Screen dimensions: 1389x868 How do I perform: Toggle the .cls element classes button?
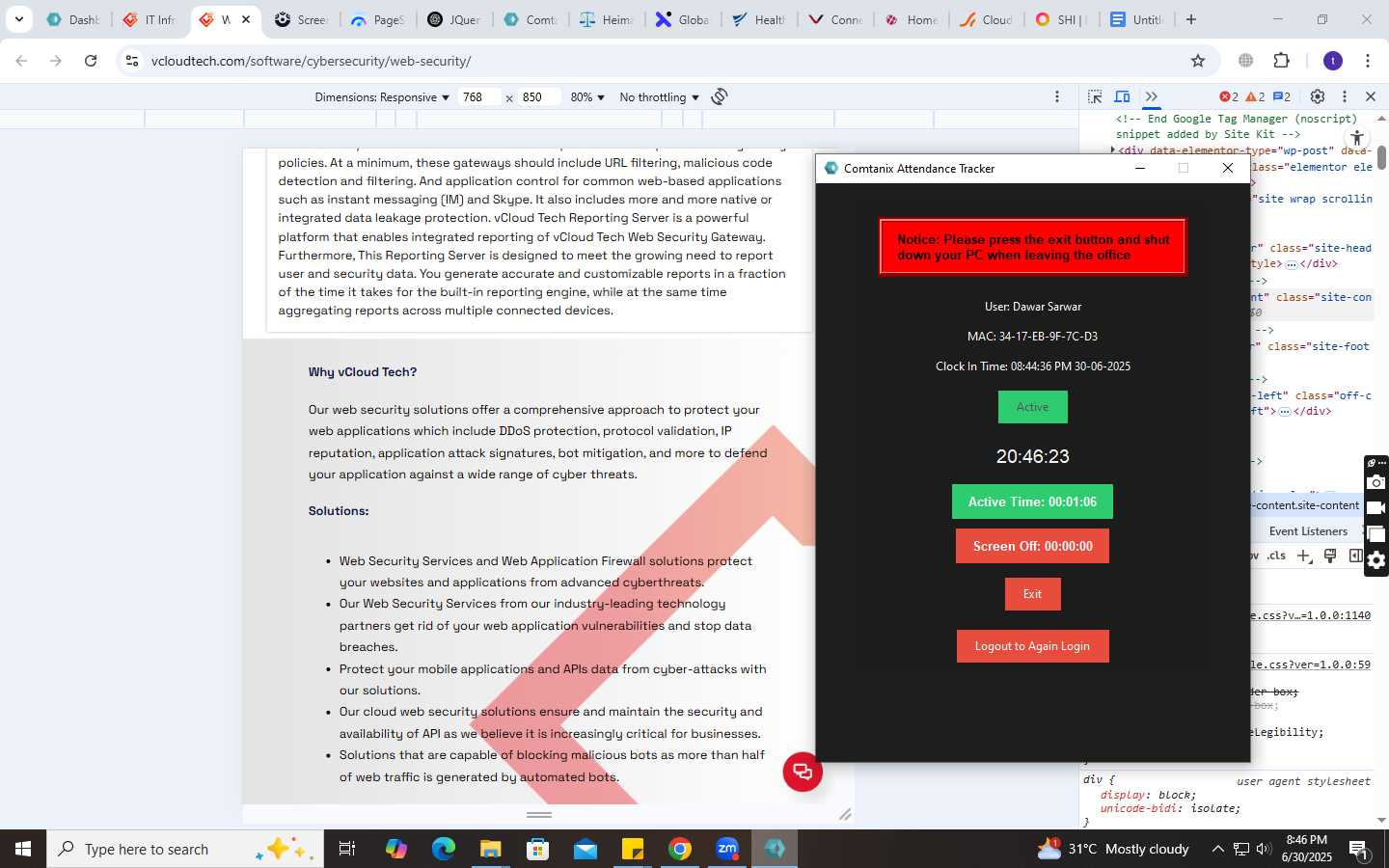[x=1276, y=556]
